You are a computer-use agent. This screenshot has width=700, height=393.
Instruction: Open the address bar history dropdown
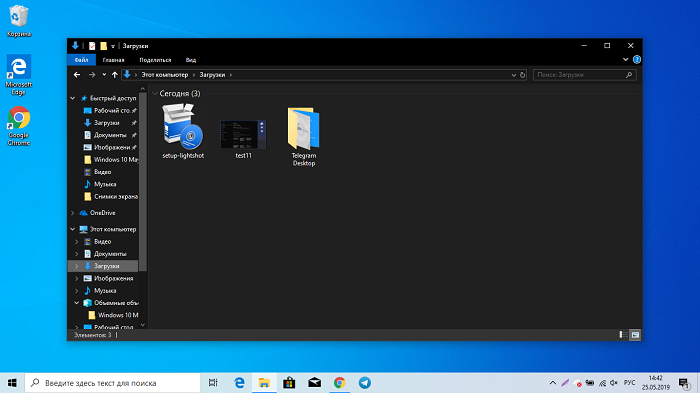point(513,75)
